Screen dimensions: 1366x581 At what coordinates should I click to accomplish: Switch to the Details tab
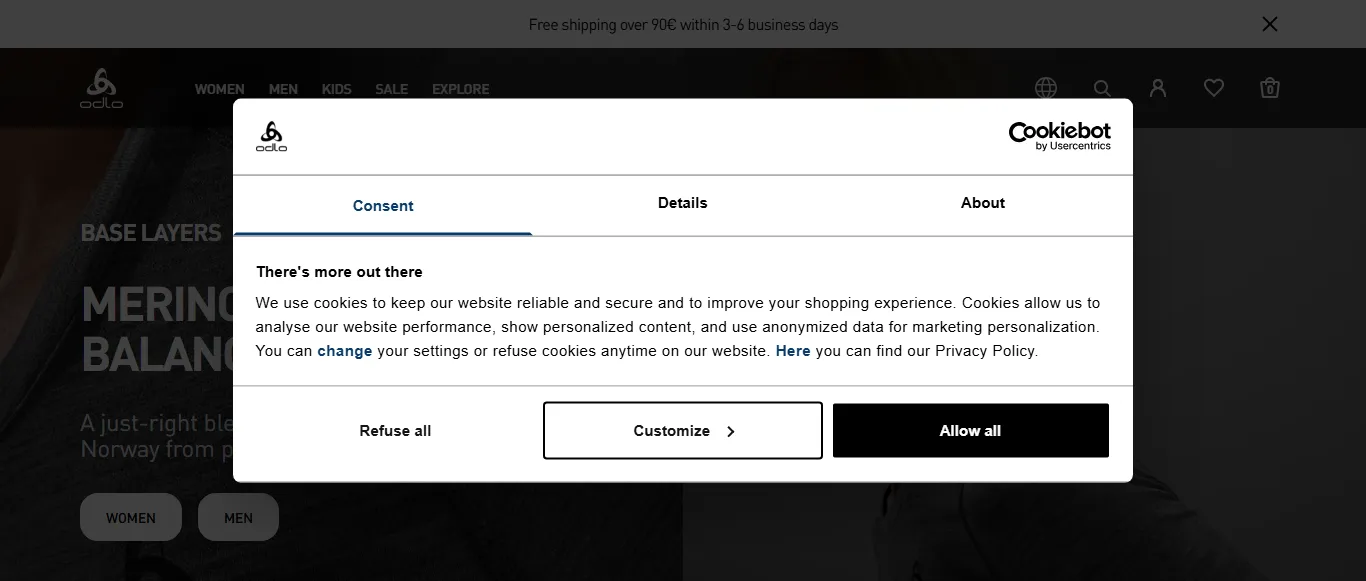pos(683,203)
